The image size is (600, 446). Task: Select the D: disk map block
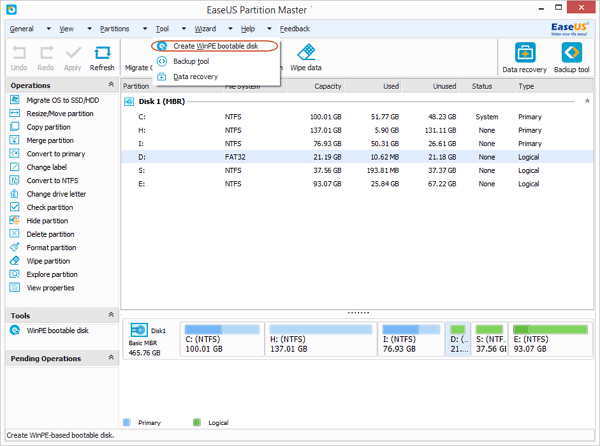pos(458,339)
